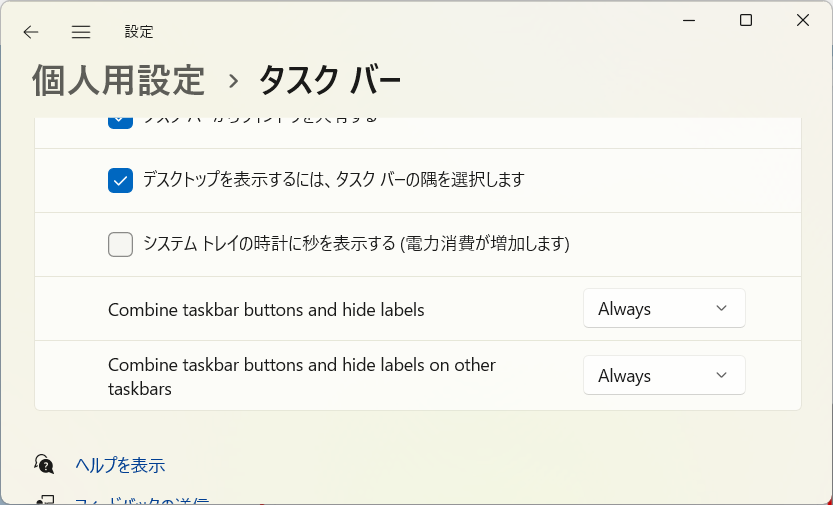Open Combine taskbar buttons and hide labels dropdown

pyautogui.click(x=664, y=308)
